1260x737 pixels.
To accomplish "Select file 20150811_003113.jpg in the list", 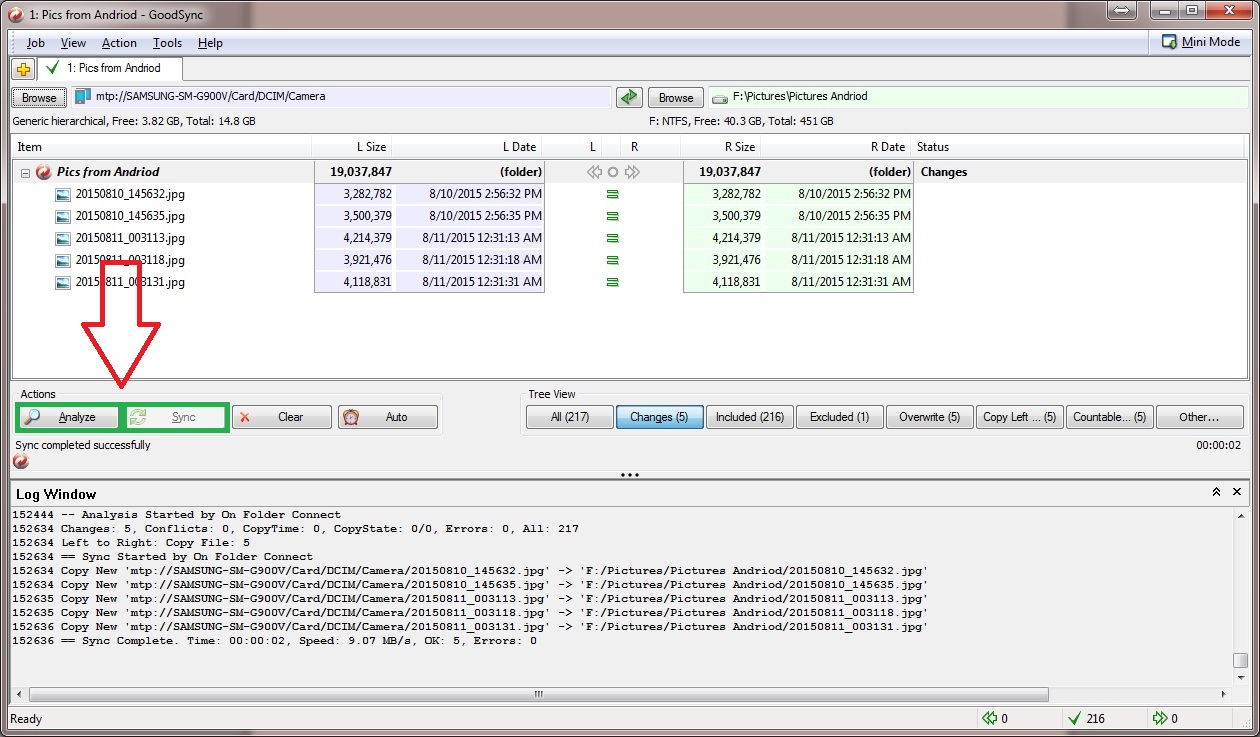I will point(130,238).
